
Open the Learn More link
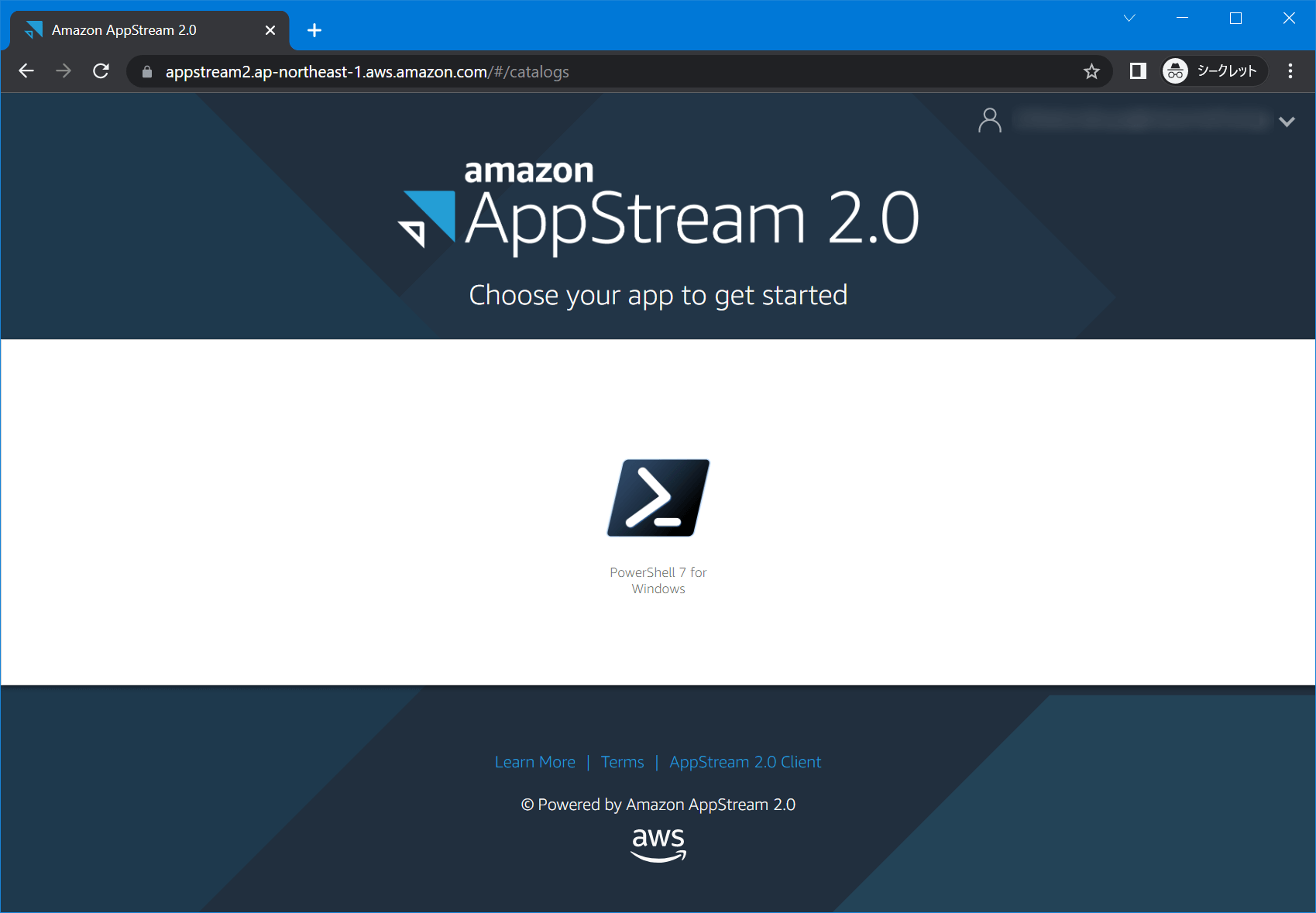pyautogui.click(x=535, y=762)
